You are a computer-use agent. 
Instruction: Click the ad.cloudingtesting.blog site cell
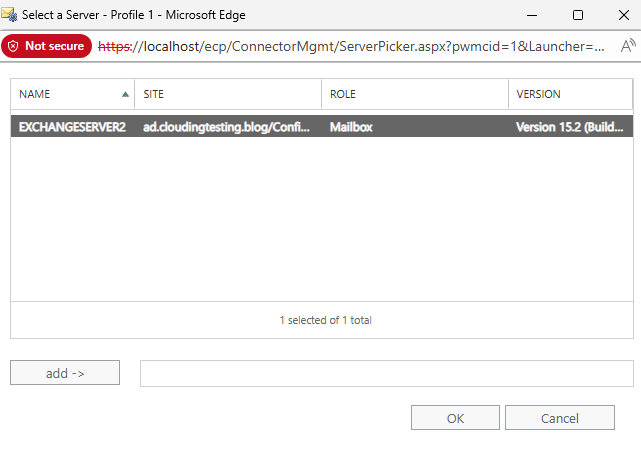click(x=228, y=127)
